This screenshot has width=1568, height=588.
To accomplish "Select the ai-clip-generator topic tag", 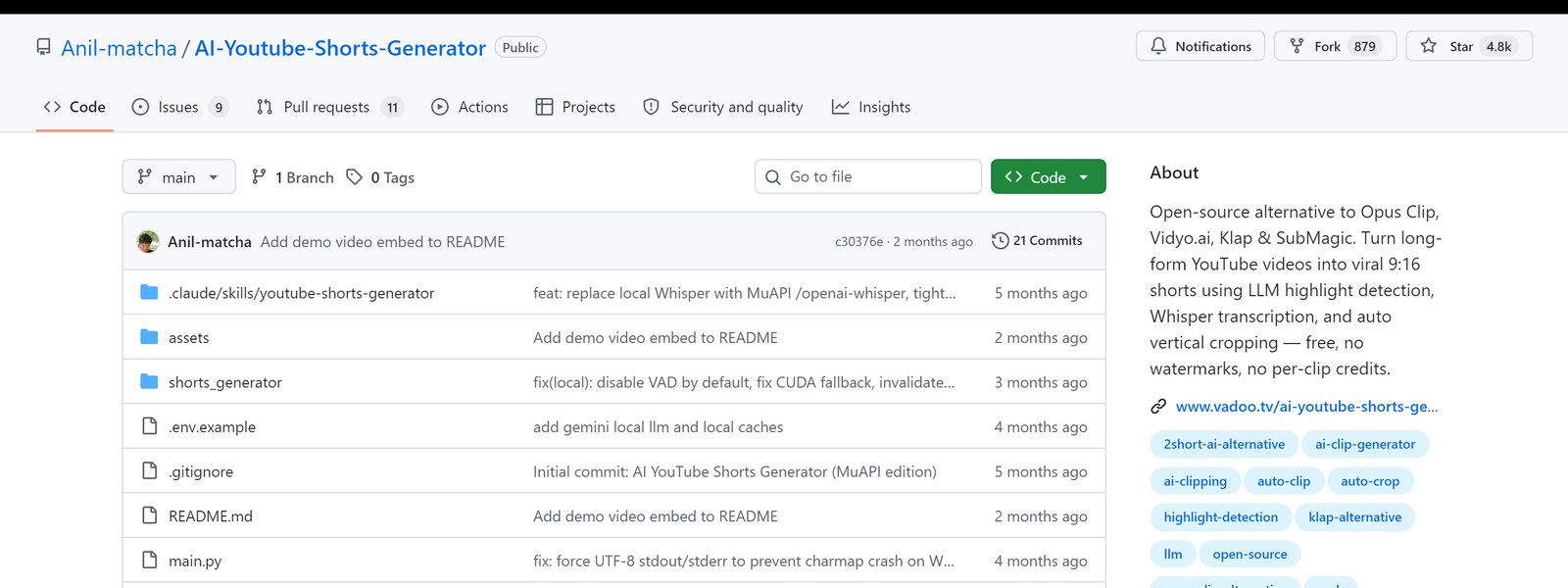I will click(x=1365, y=444).
